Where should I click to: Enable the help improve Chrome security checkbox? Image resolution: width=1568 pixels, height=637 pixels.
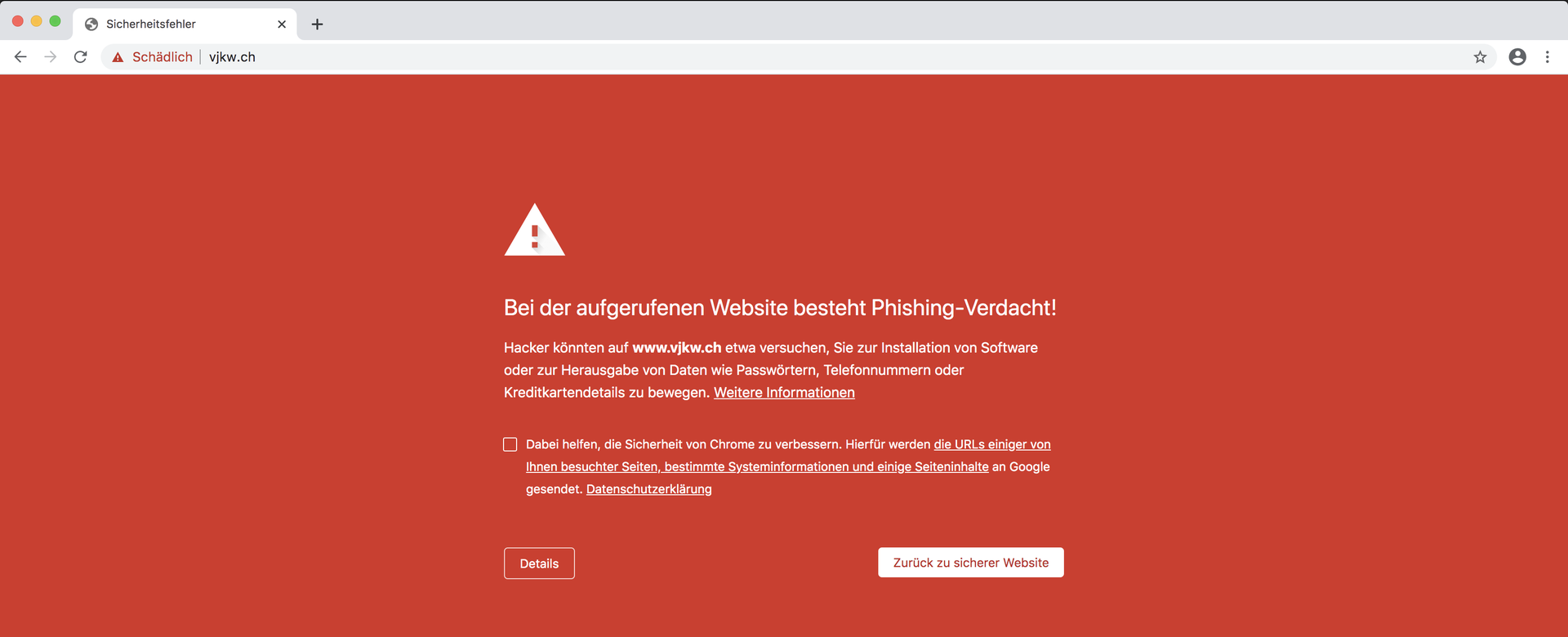pos(510,444)
